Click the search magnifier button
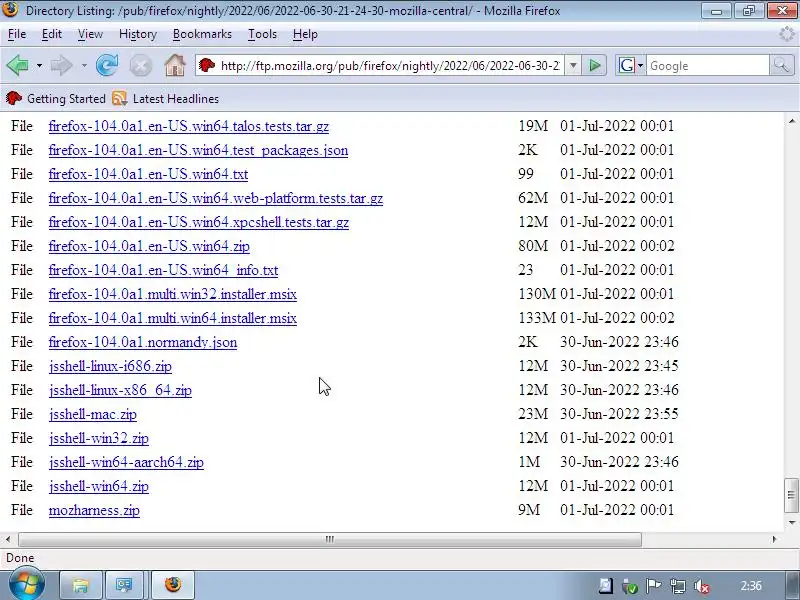Image resolution: width=800 pixels, height=600 pixels. tap(781, 65)
